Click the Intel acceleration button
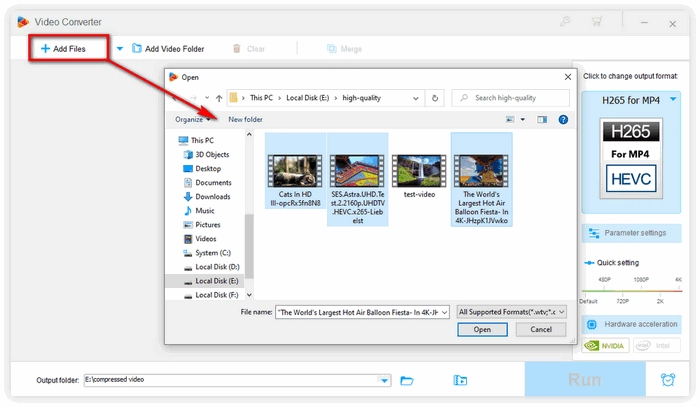This screenshot has height=407, width=700. 657,346
